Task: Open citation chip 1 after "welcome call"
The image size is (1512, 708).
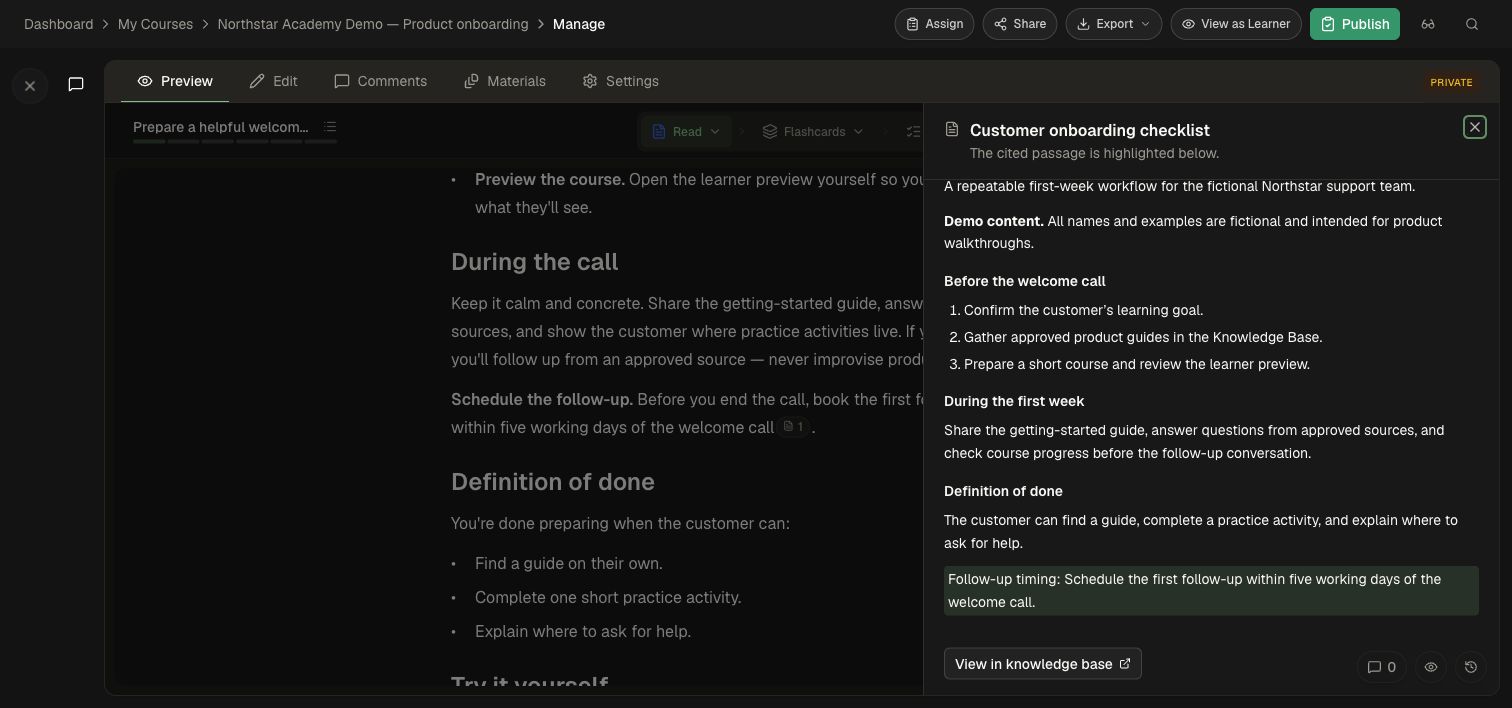Action: pyautogui.click(x=793, y=427)
